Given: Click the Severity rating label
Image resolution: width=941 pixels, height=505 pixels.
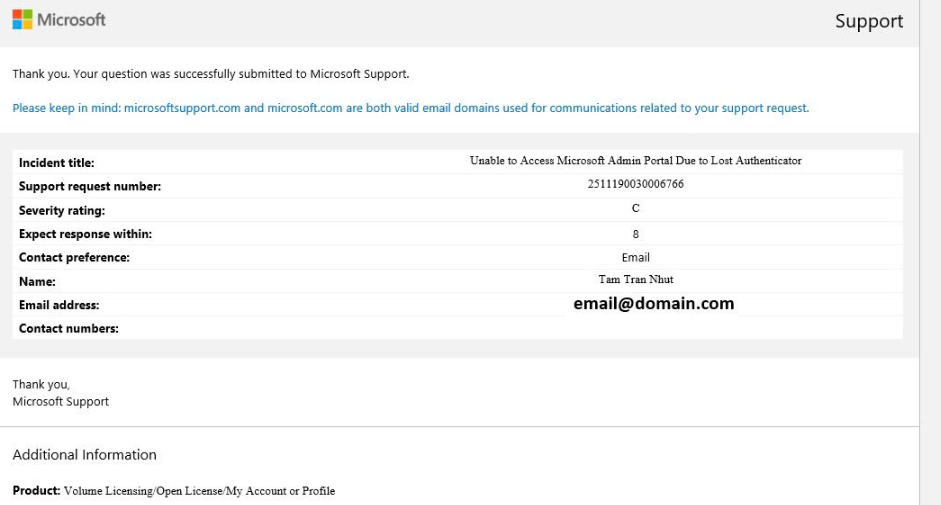Looking at the screenshot, I should [x=62, y=210].
